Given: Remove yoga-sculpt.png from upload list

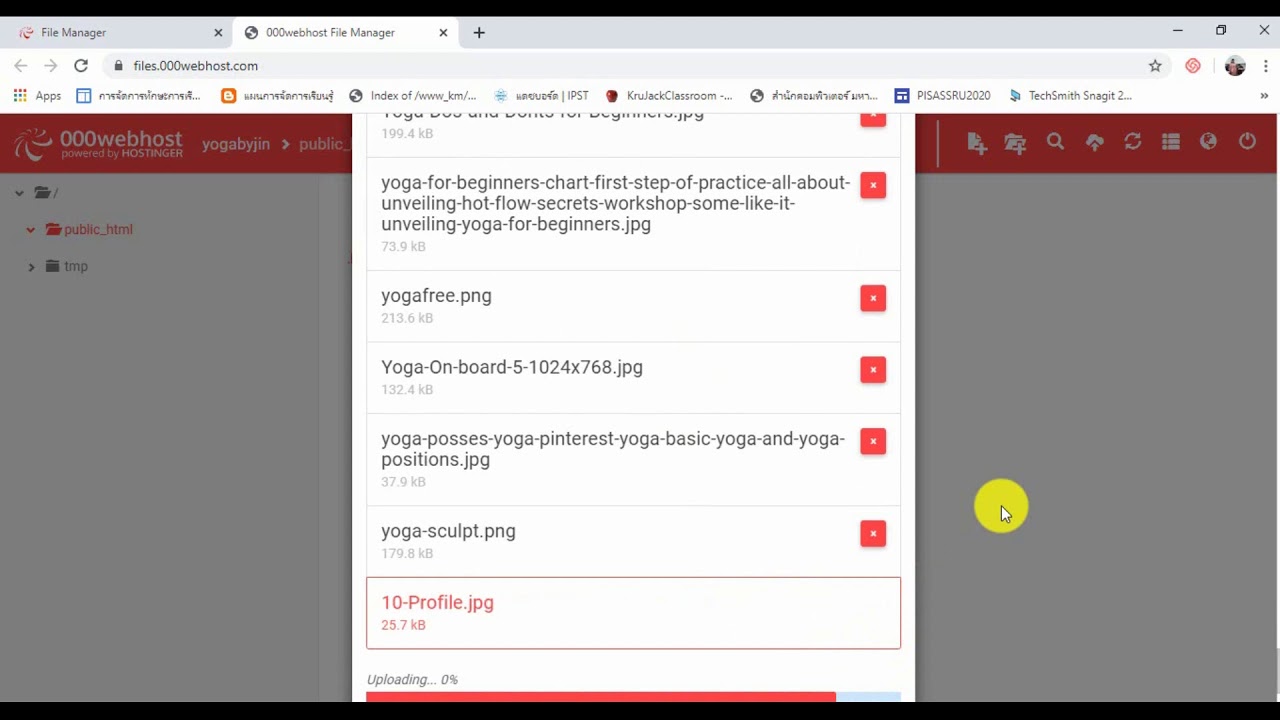Looking at the screenshot, I should pos(873,533).
